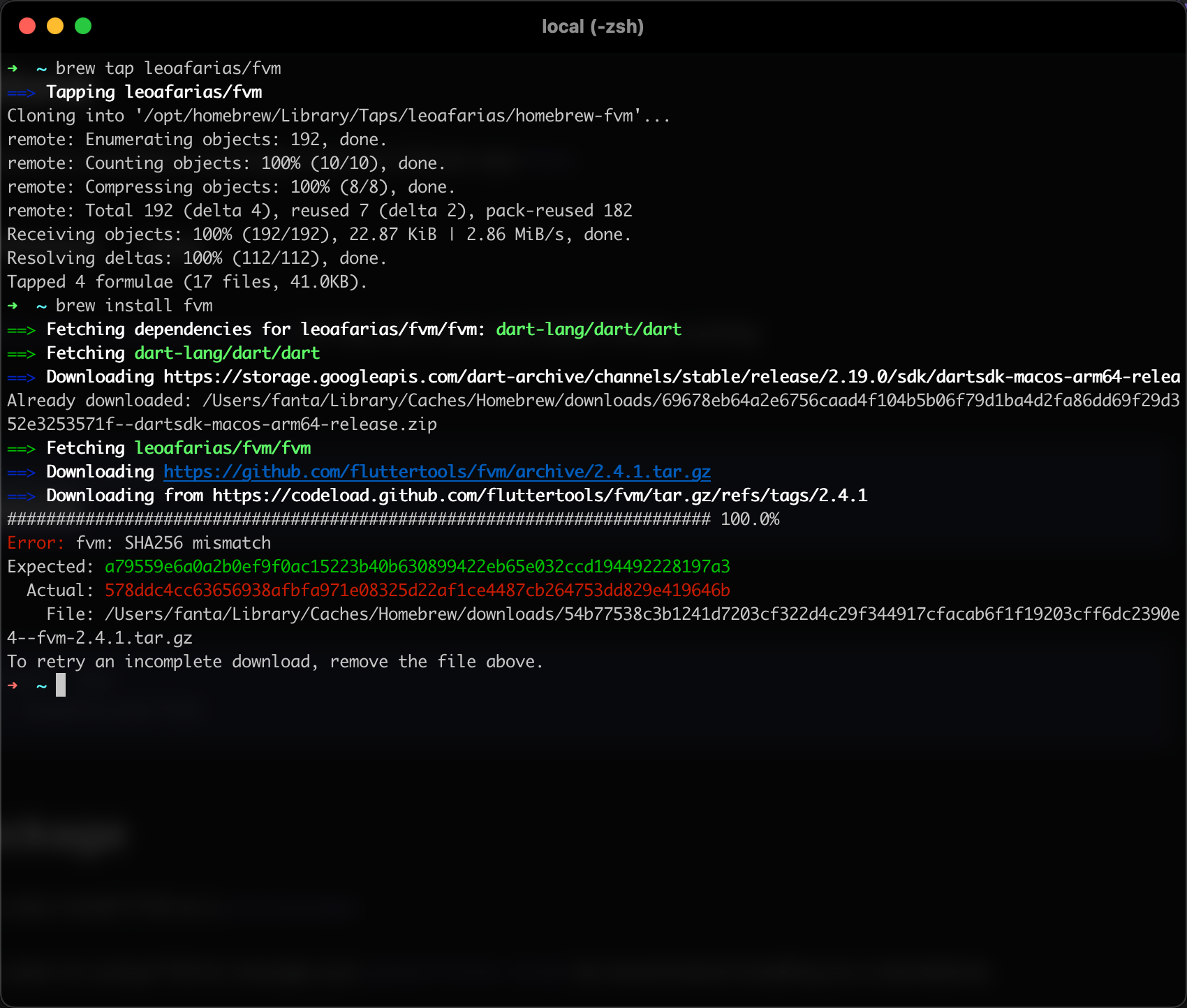The width and height of the screenshot is (1187, 1008).
Task: Click the 'To retry an incomplete download' message
Action: pyautogui.click(x=274, y=661)
